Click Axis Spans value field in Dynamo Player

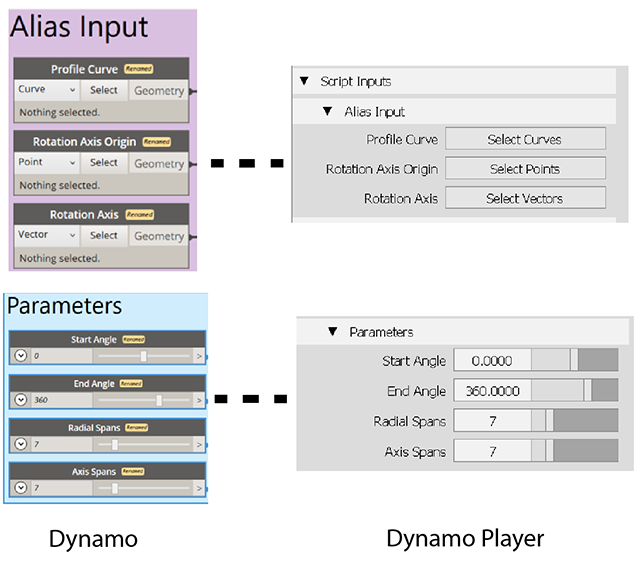[x=492, y=451]
